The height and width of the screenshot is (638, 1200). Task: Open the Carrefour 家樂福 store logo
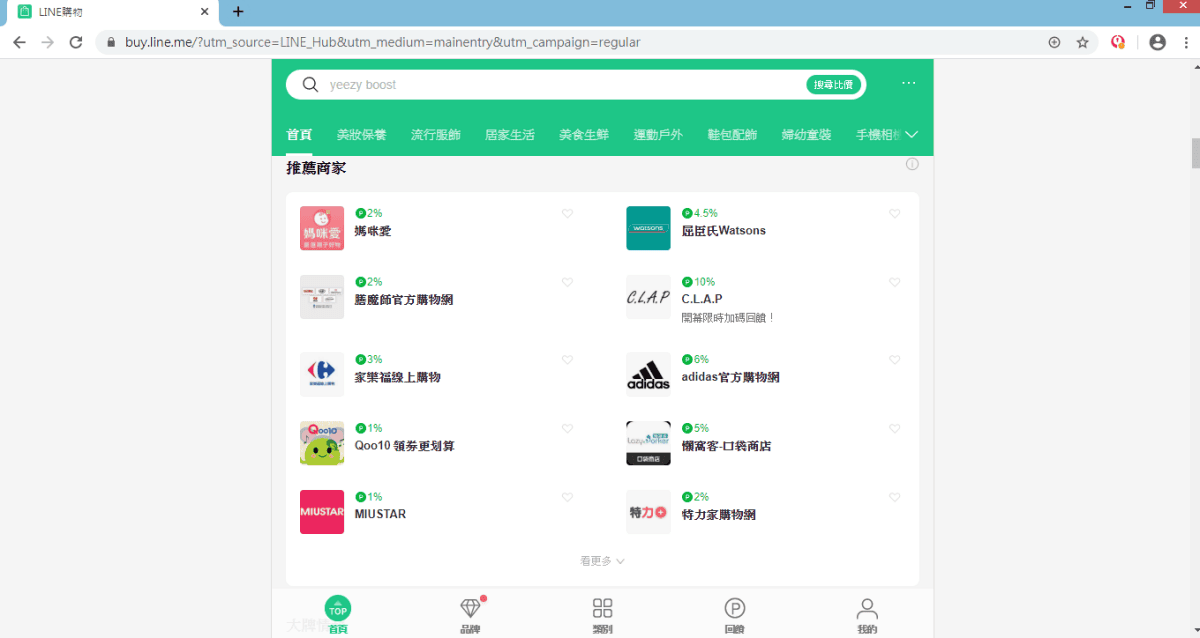coord(322,375)
